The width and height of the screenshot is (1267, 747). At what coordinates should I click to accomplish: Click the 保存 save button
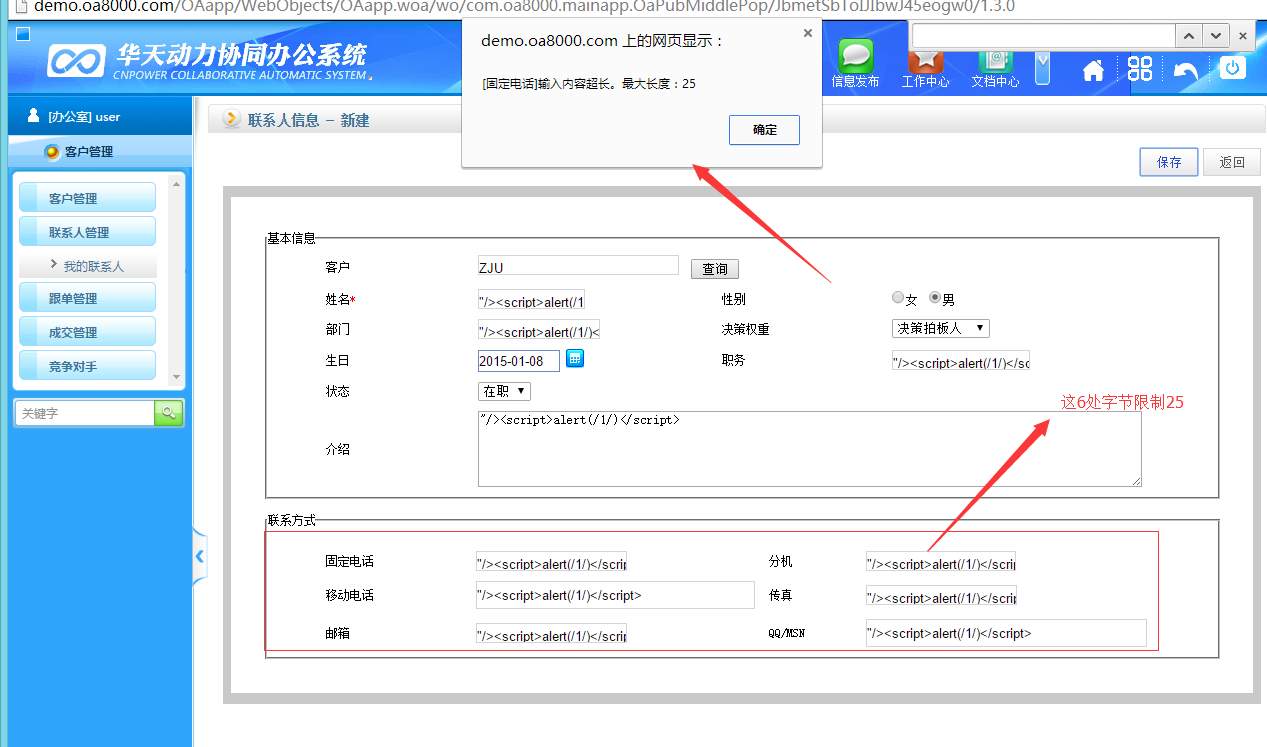(x=1169, y=162)
